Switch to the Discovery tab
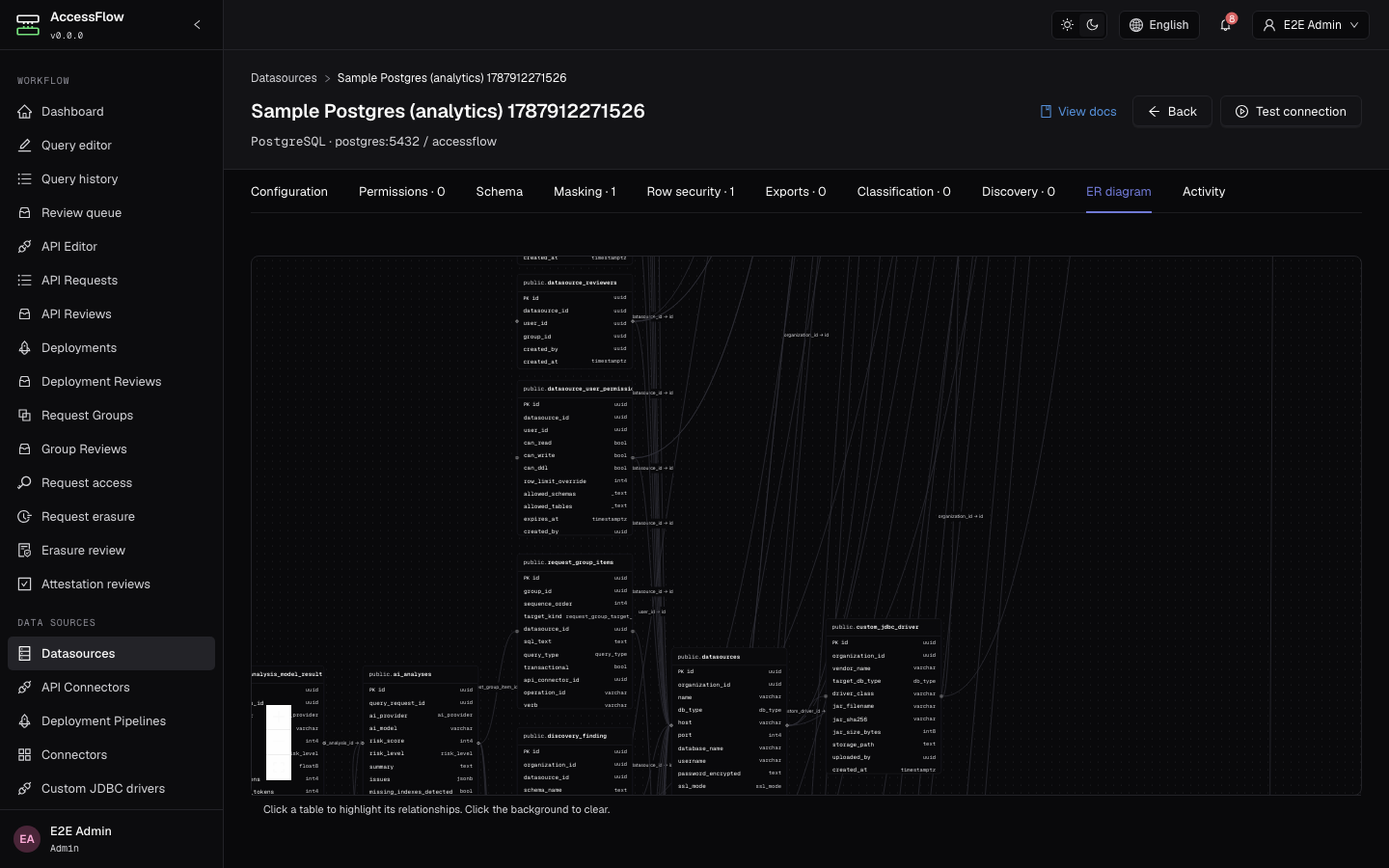1389x868 pixels. point(1019,192)
